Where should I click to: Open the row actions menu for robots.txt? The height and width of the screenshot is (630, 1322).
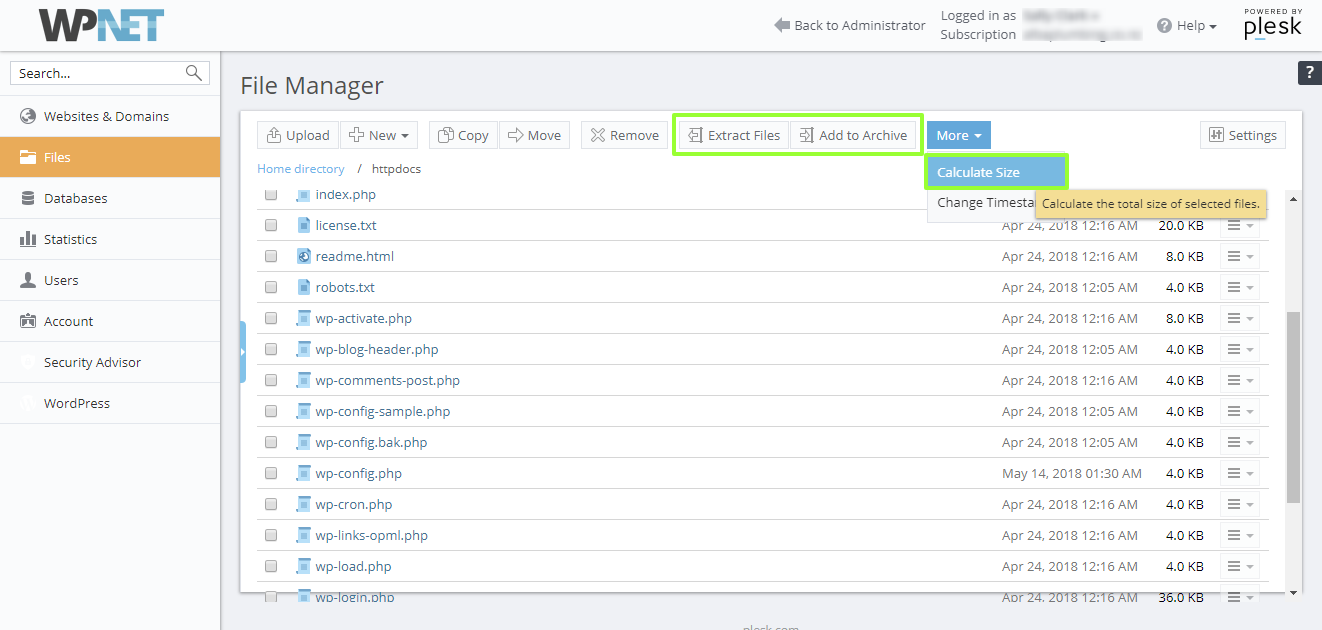(1239, 287)
